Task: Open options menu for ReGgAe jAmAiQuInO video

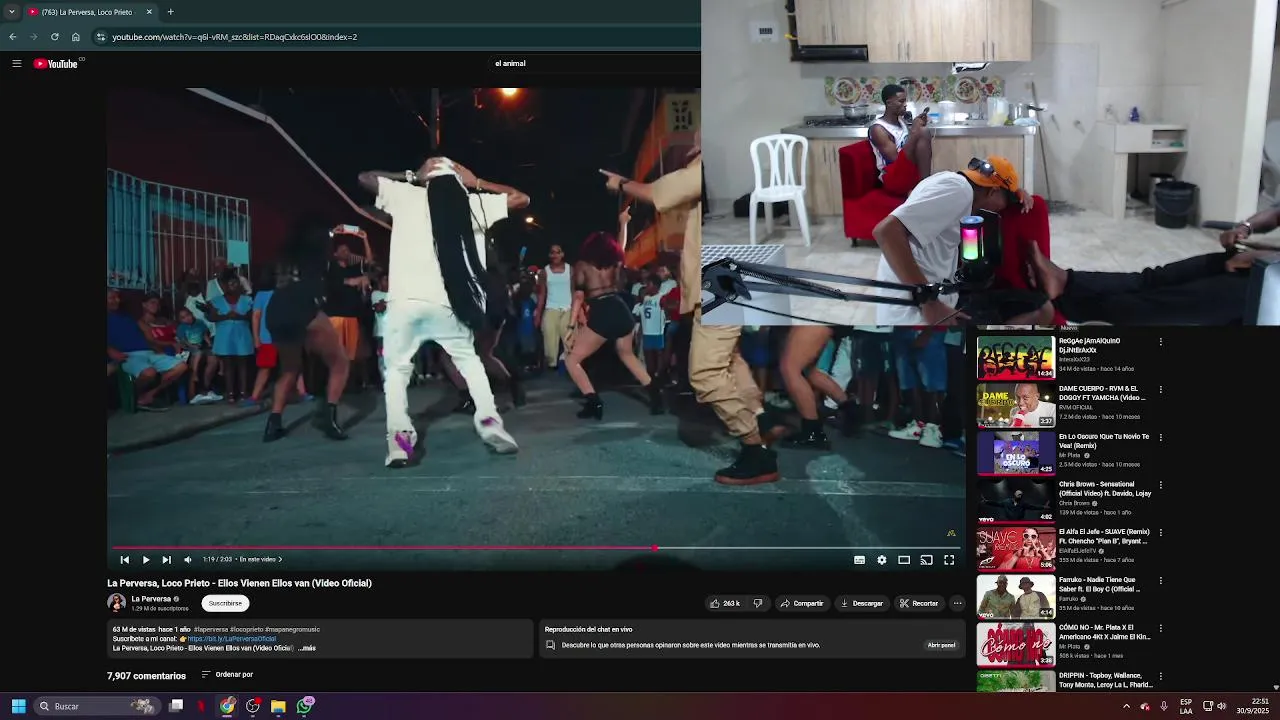Action: pos(1161,342)
